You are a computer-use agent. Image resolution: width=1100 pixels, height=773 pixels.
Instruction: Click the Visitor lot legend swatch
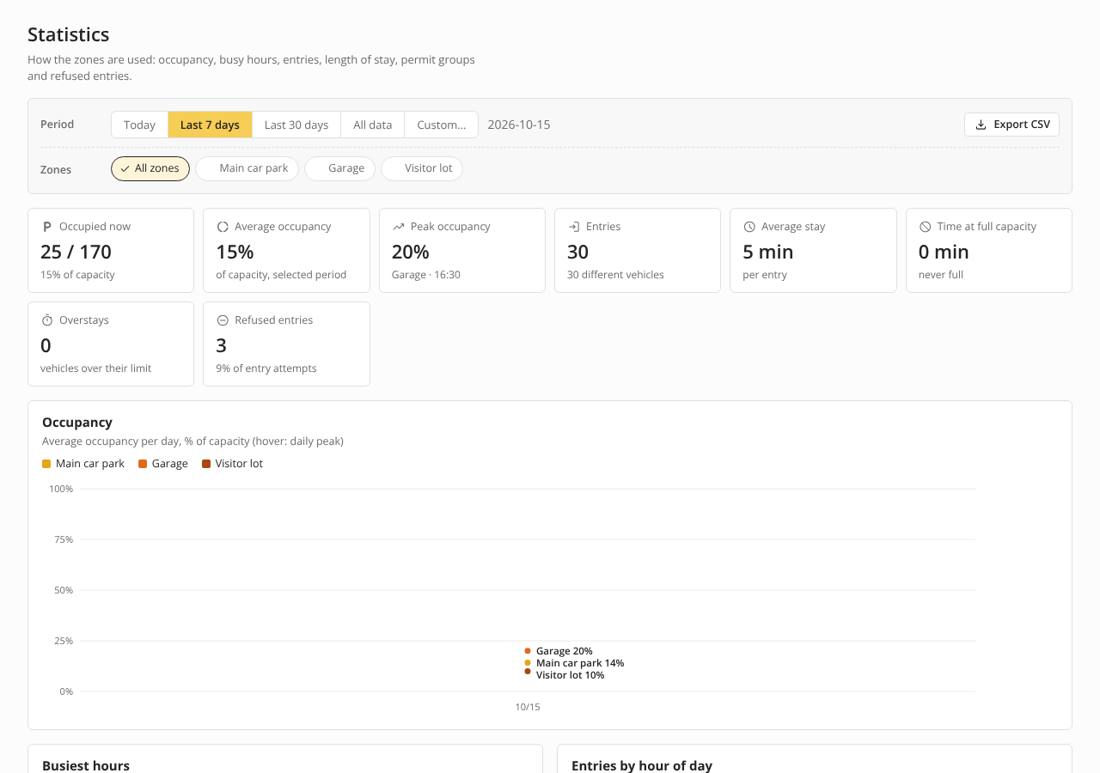(206, 464)
